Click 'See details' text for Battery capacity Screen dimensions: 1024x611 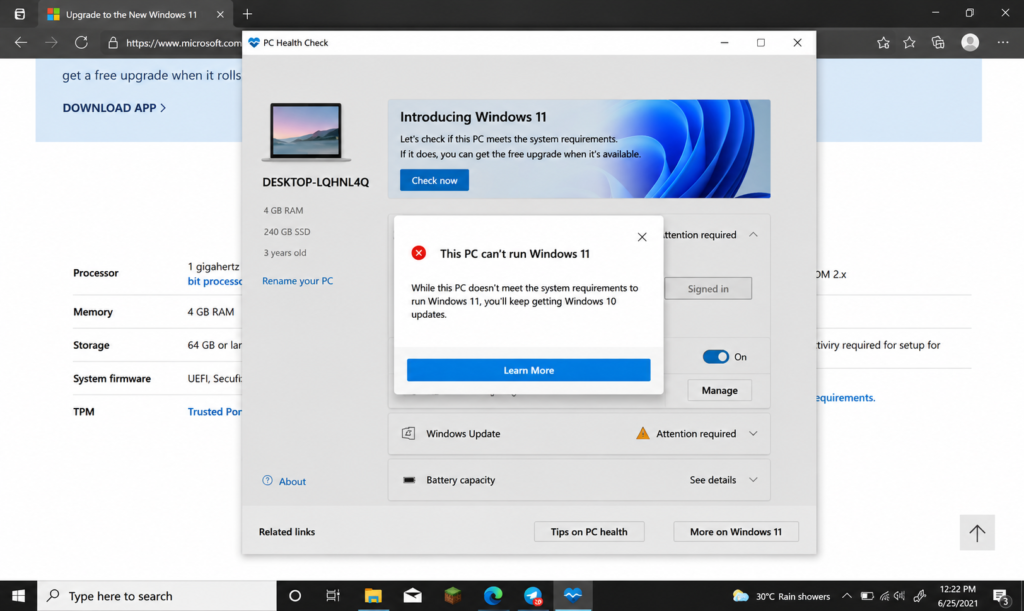point(712,480)
